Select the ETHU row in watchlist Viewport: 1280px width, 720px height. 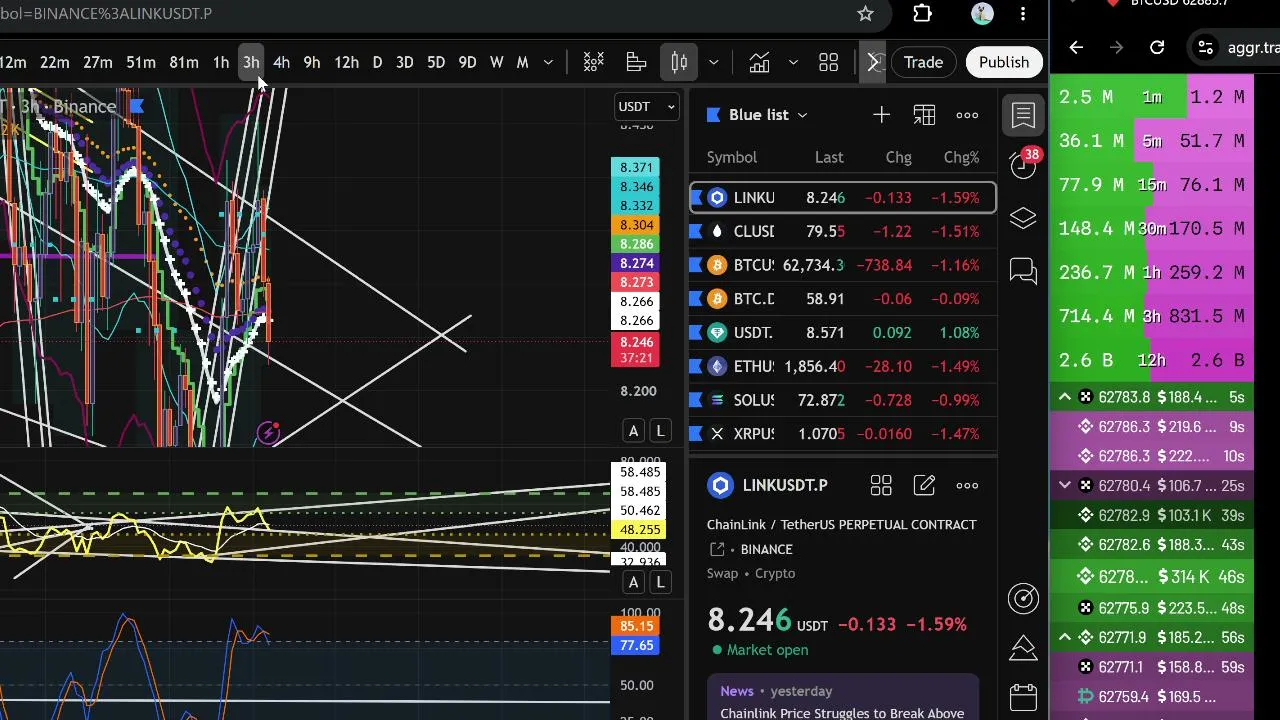[842, 367]
